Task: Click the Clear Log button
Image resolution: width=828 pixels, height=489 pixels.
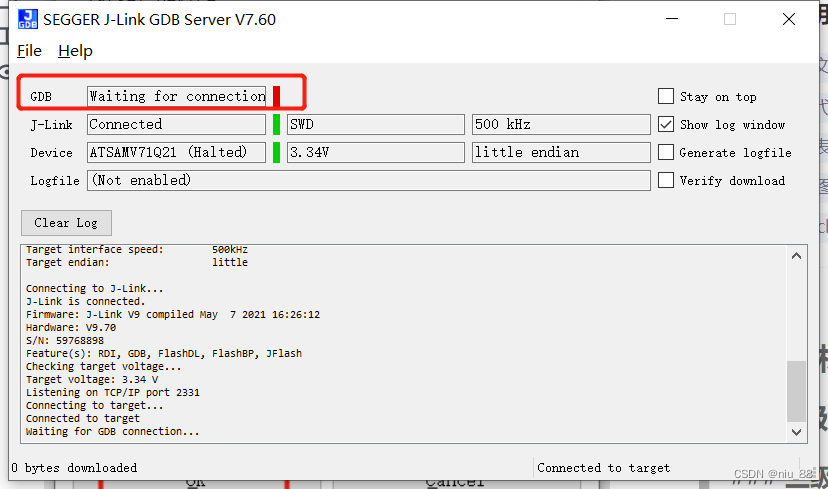Action: 66,223
